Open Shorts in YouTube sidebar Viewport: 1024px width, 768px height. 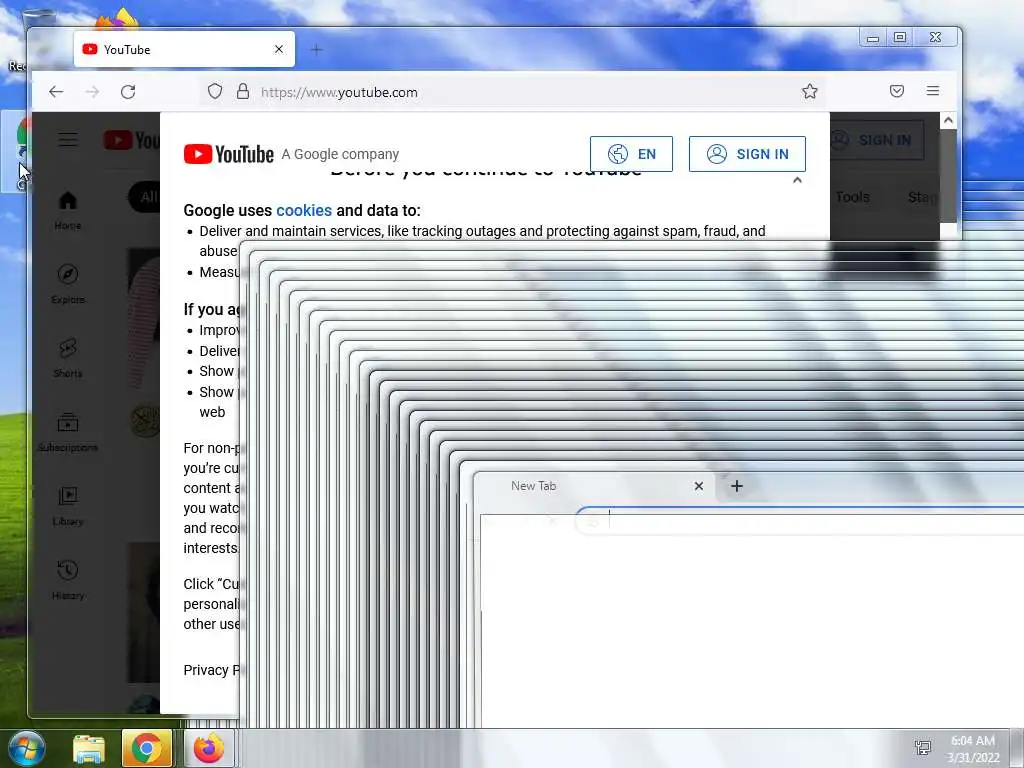(x=68, y=358)
